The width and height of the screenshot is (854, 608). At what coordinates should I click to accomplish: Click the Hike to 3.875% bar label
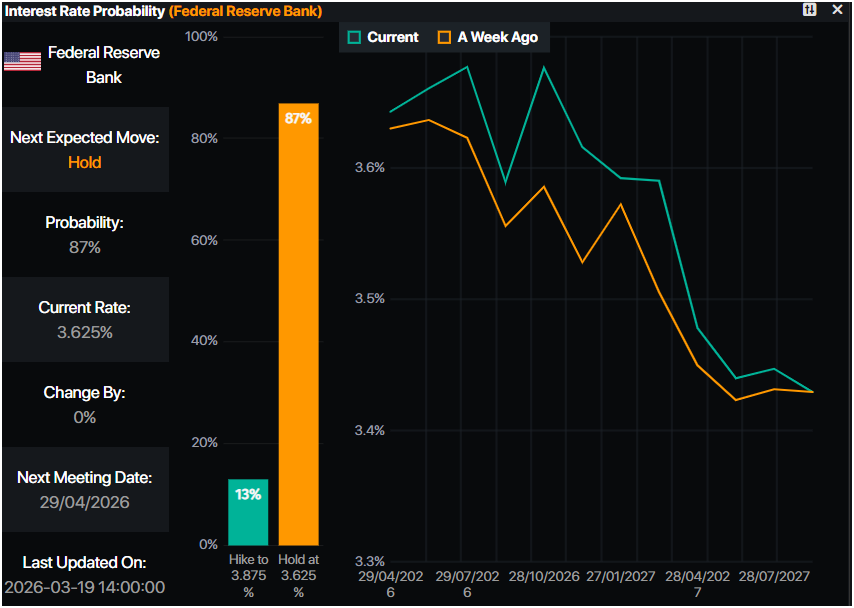click(x=248, y=575)
